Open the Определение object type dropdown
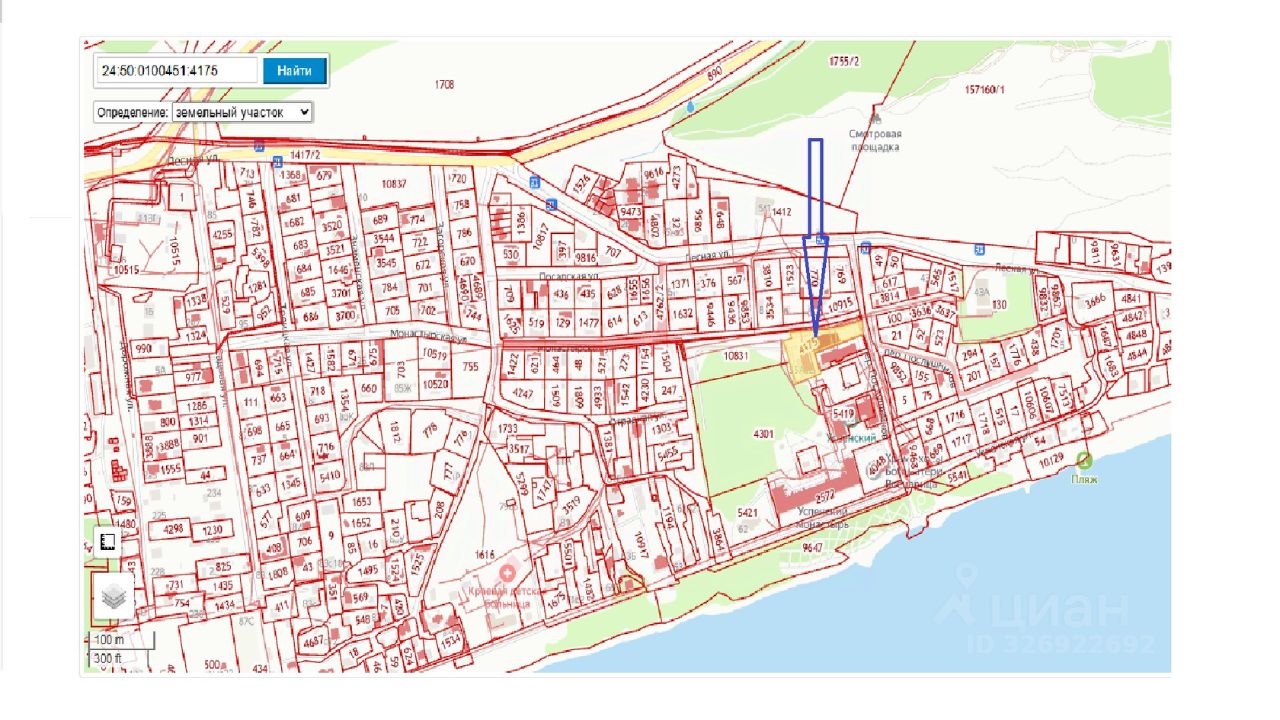1280x720 pixels. pyautogui.click(x=243, y=113)
